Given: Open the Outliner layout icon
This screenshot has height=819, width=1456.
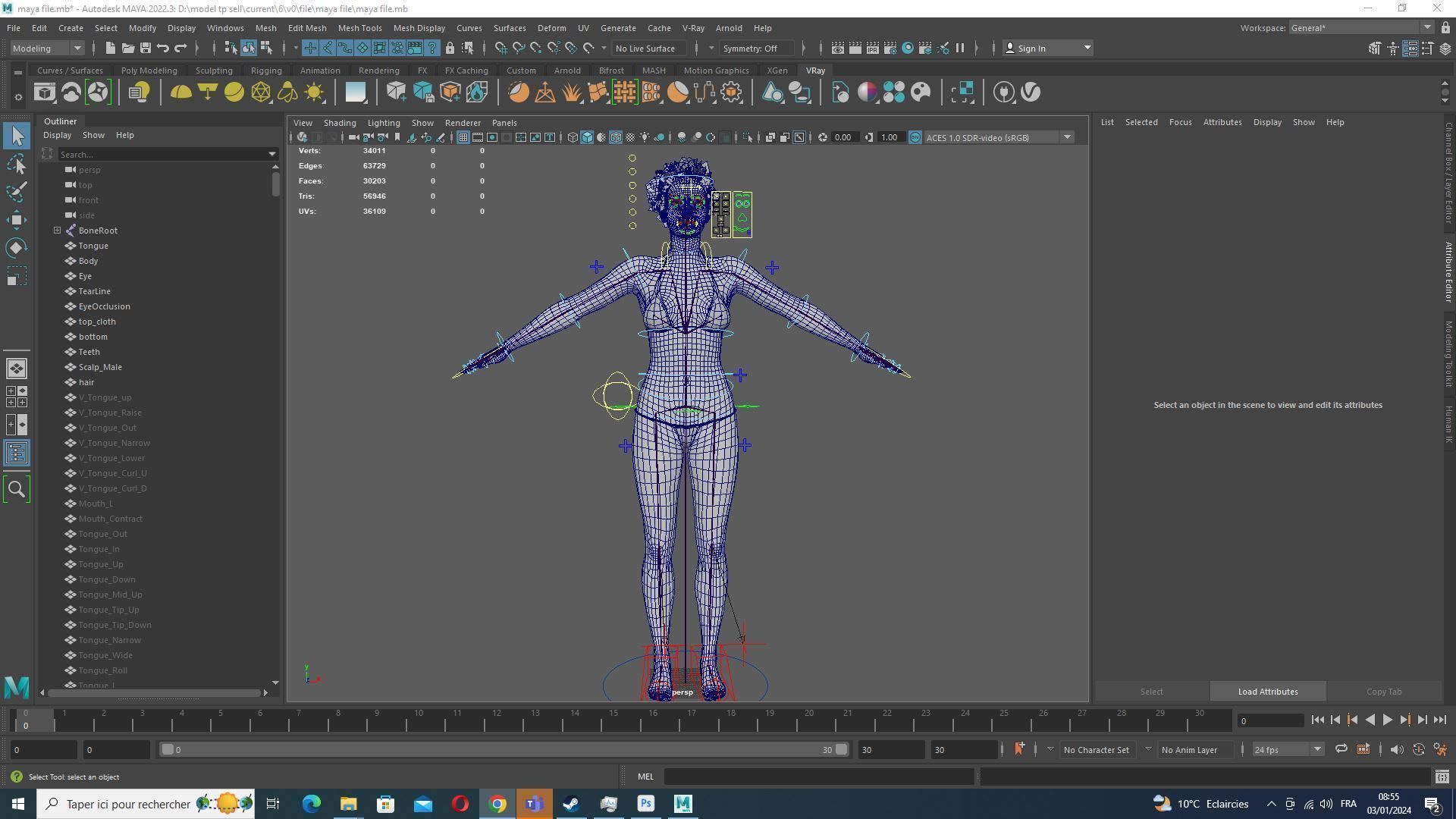Looking at the screenshot, I should 17,453.
